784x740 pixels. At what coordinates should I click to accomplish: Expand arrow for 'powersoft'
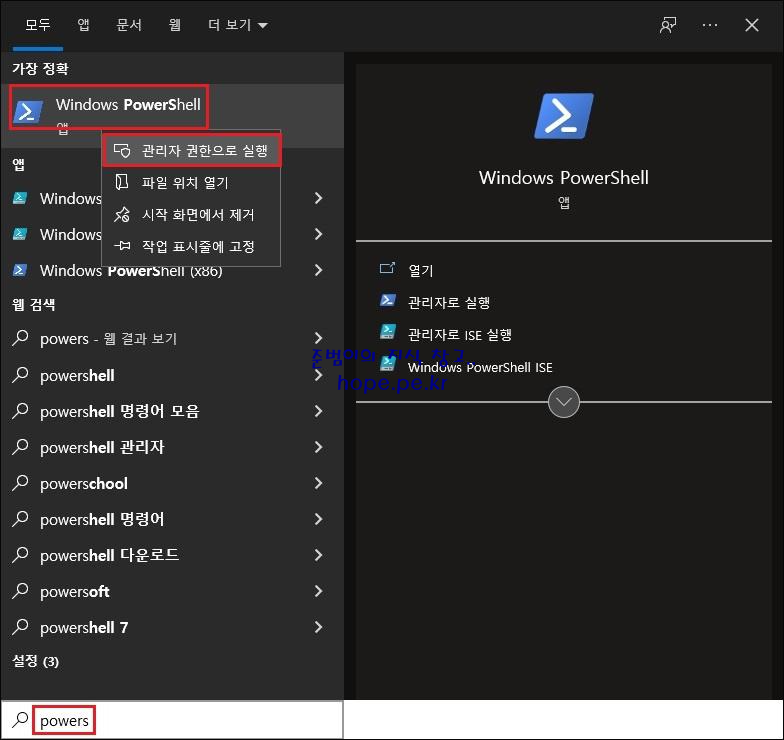pos(318,592)
